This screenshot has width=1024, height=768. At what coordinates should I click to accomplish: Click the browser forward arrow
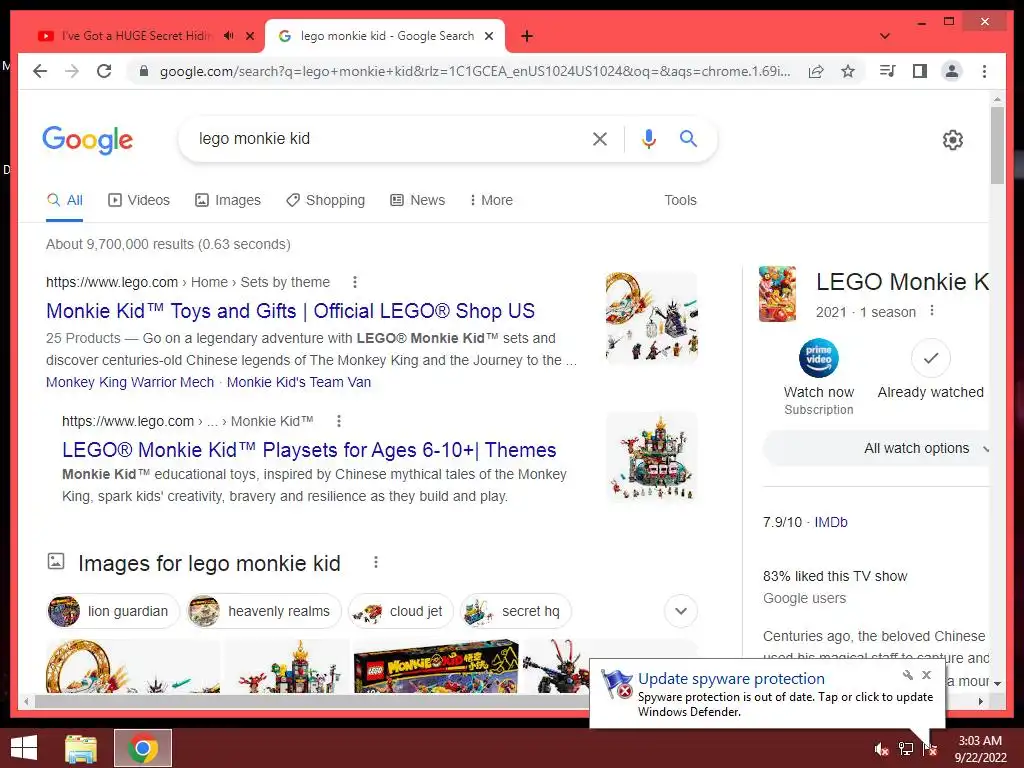72,71
